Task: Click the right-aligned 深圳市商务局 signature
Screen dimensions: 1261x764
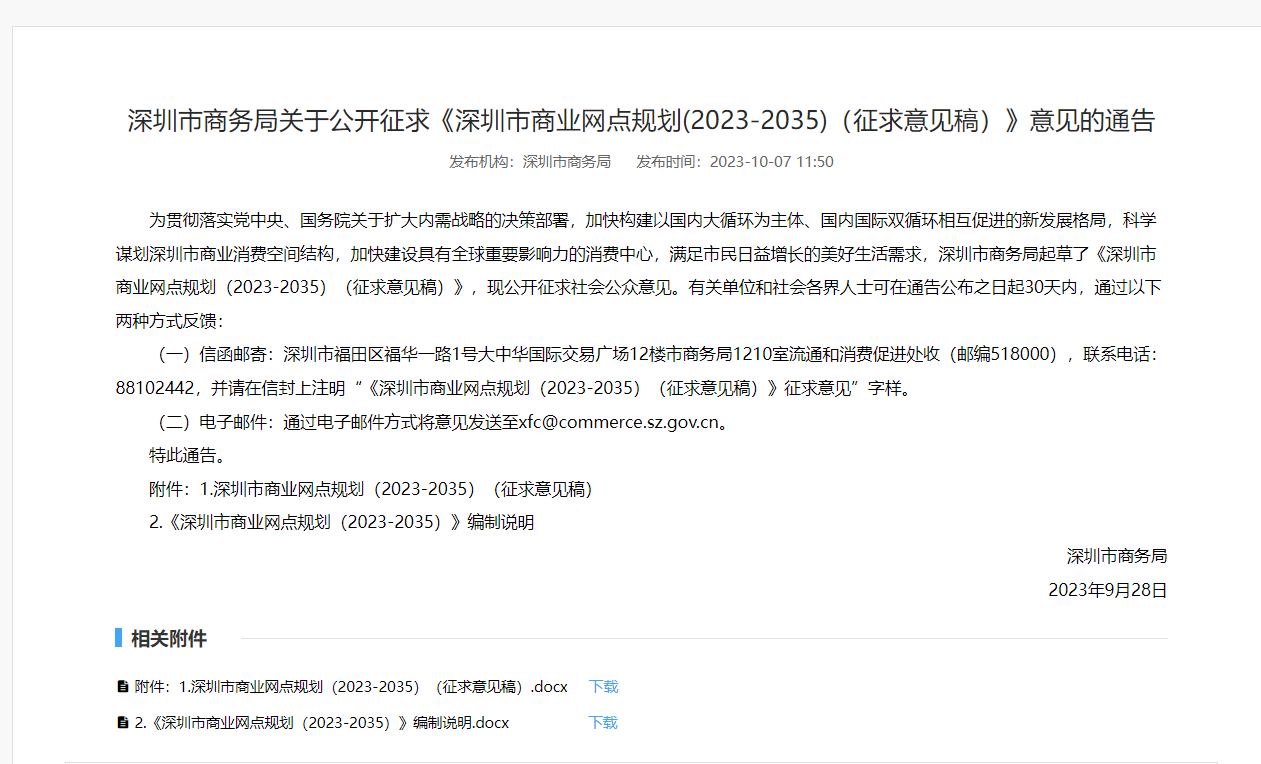Action: [x=1117, y=556]
